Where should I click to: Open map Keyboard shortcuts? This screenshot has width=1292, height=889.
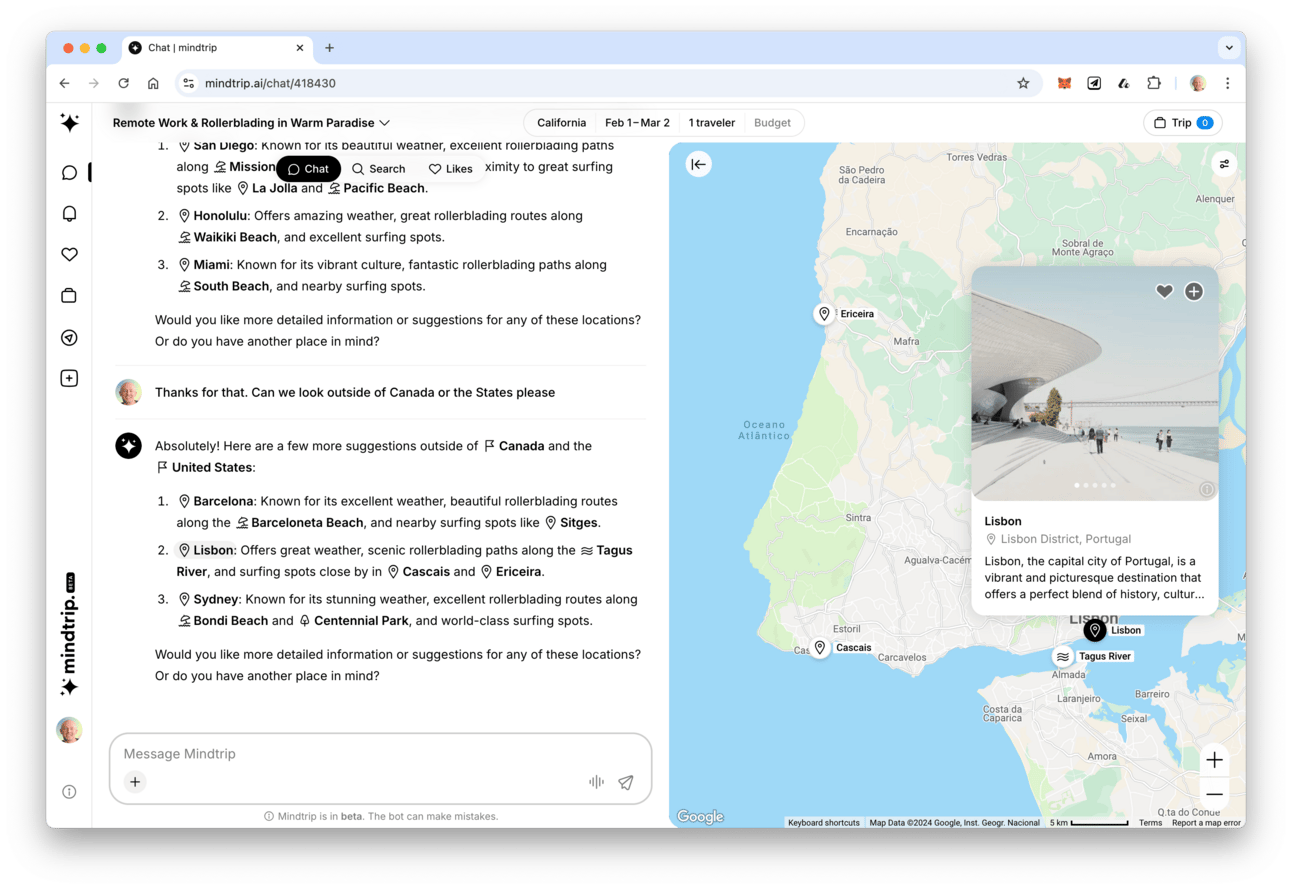(823, 823)
